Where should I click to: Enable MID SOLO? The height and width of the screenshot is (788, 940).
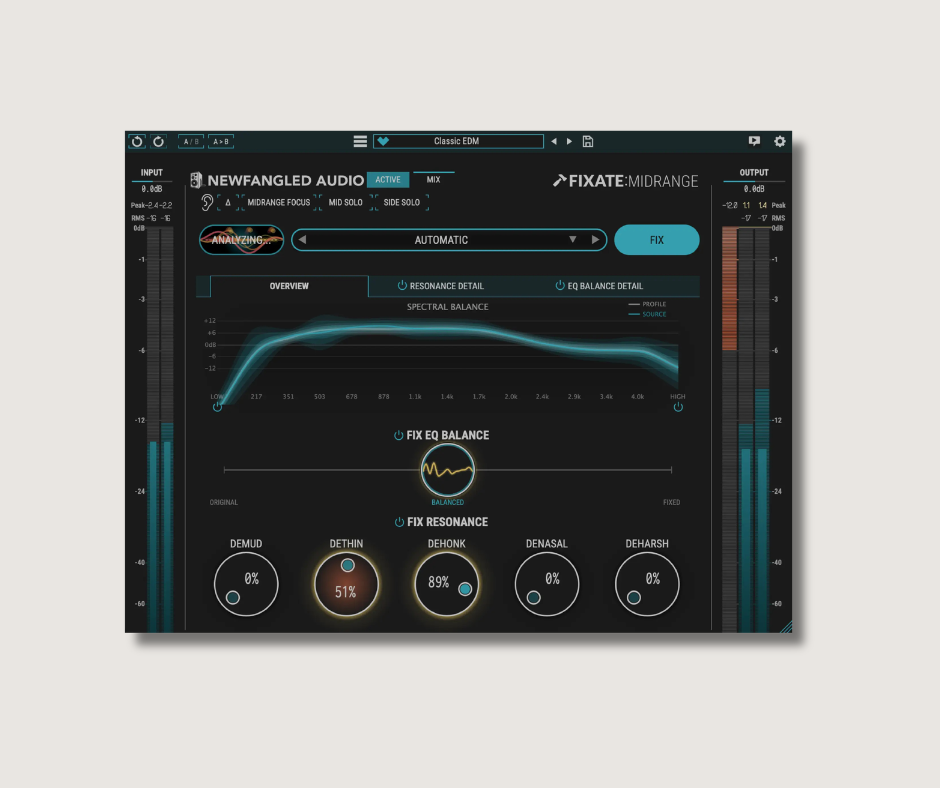coord(345,203)
